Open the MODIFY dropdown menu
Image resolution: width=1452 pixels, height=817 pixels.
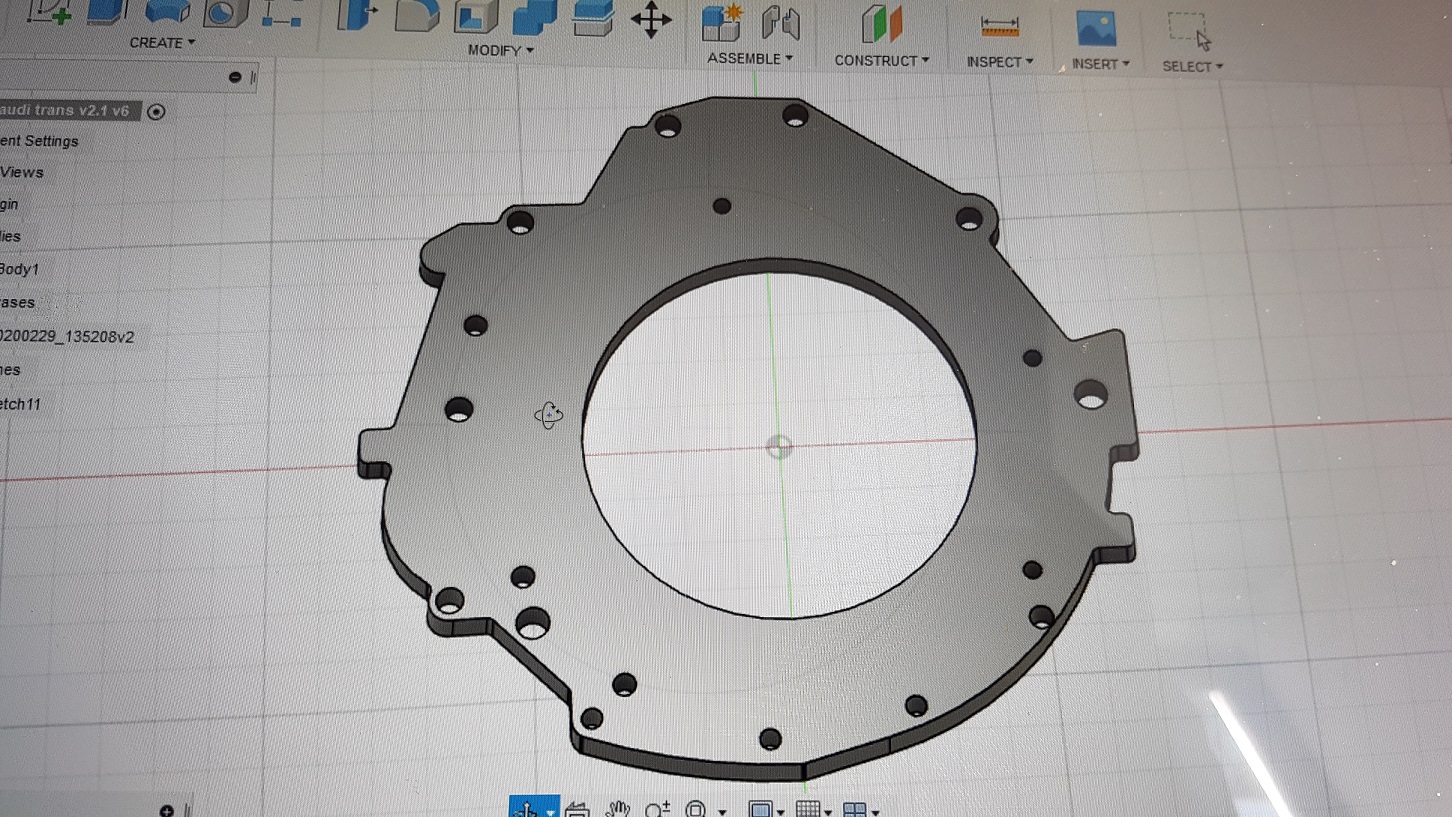click(500, 50)
